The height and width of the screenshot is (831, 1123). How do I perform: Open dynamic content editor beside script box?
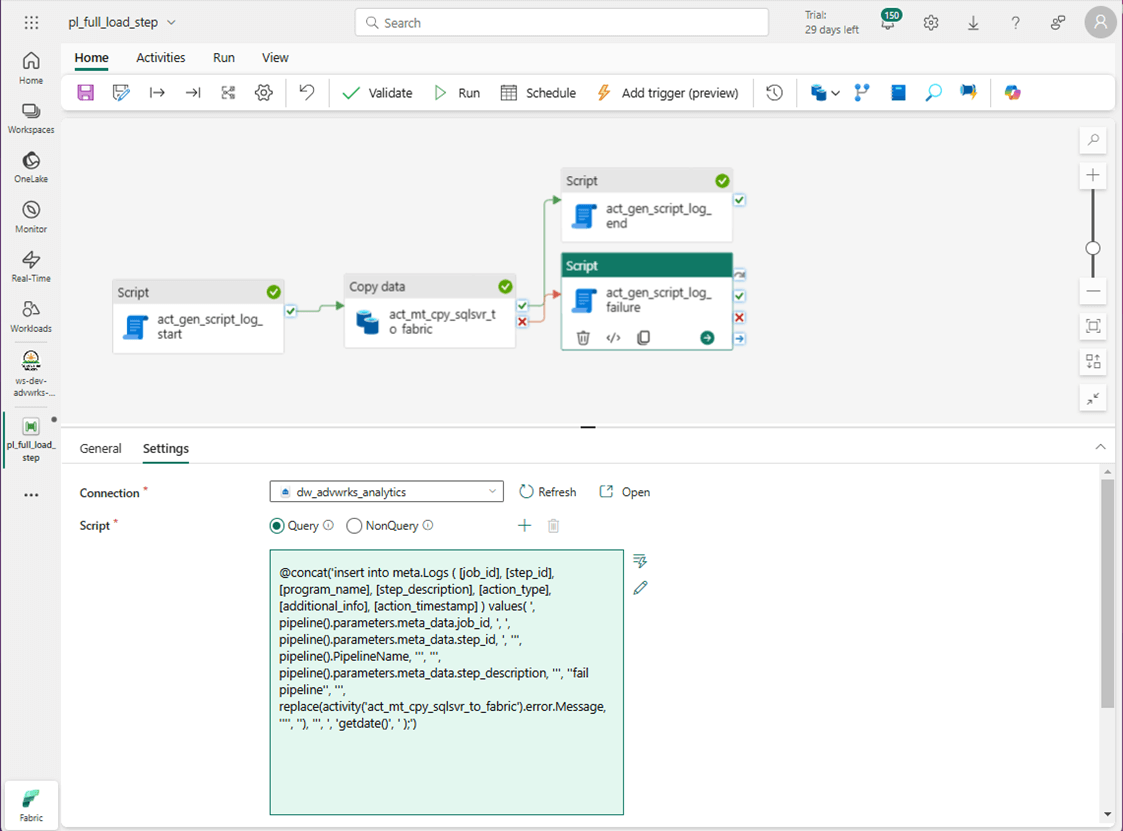640,560
